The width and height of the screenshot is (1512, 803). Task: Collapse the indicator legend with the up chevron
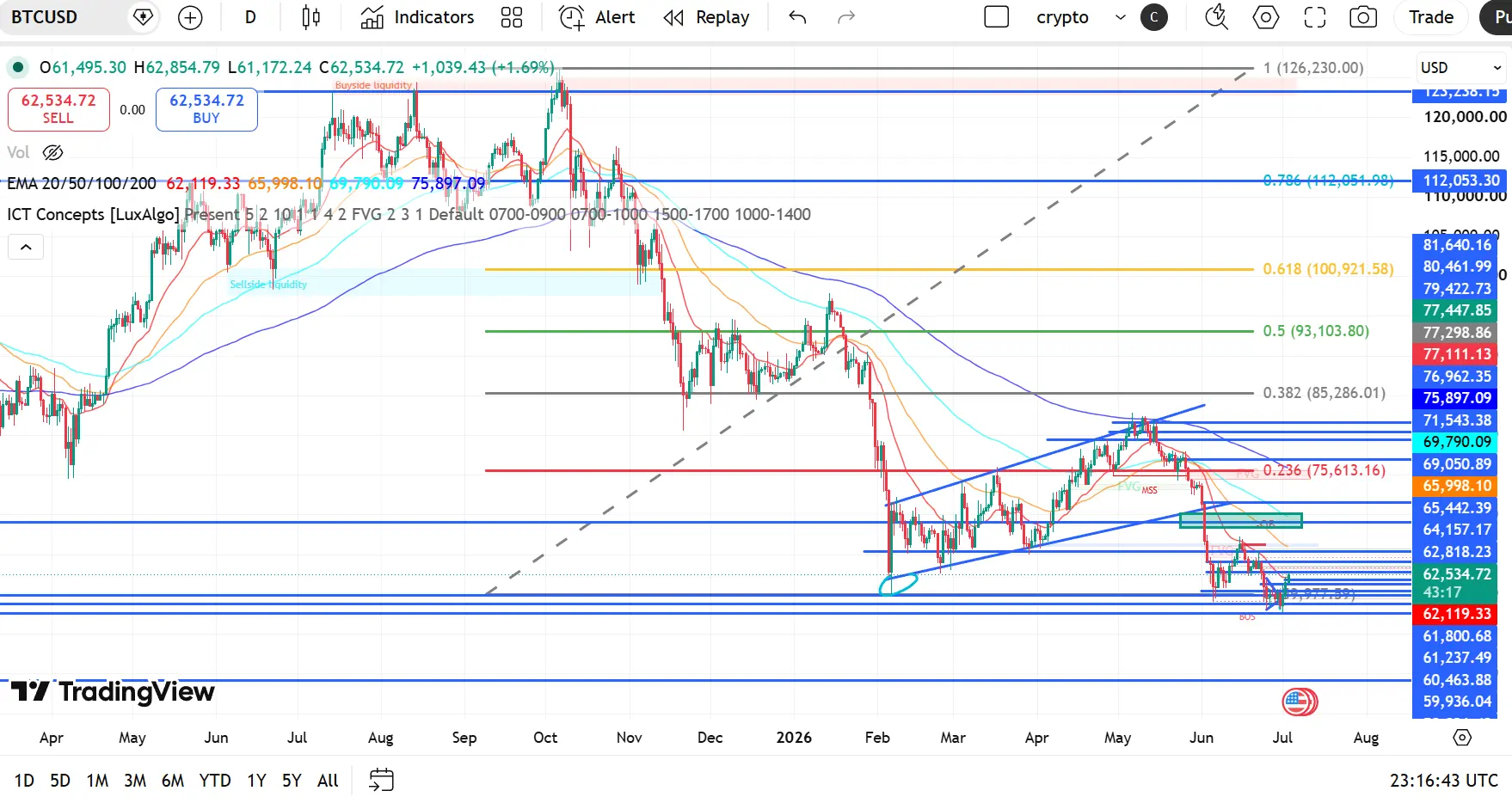[26, 248]
